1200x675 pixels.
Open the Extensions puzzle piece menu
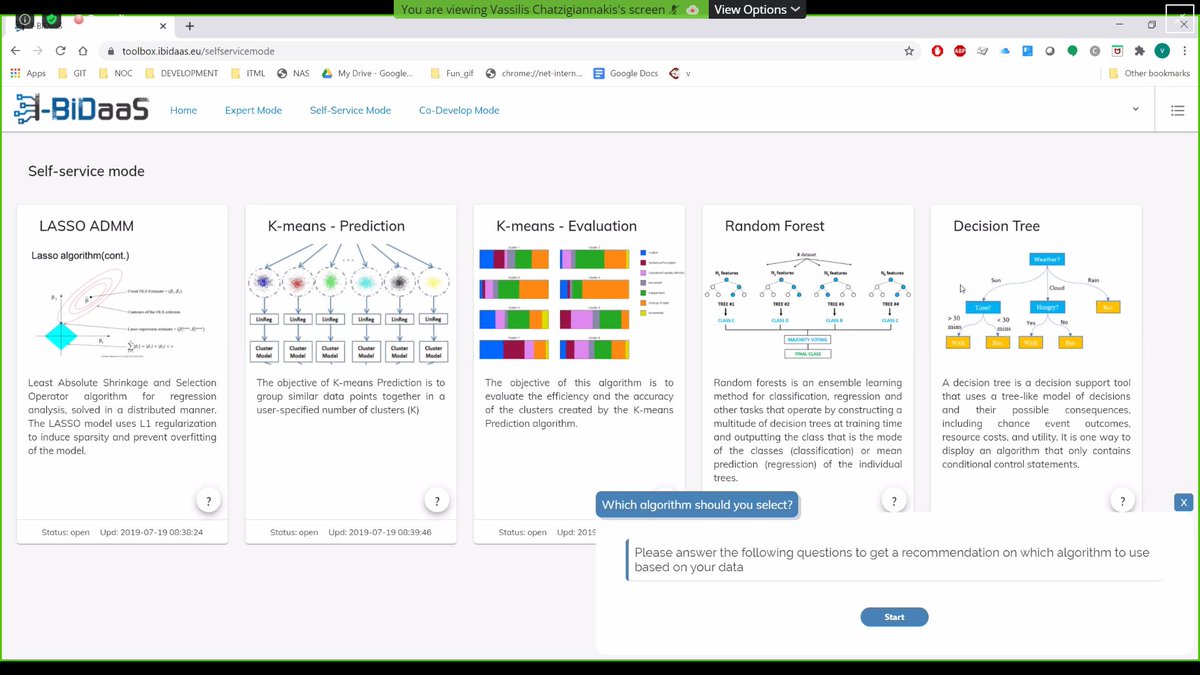(x=1139, y=50)
